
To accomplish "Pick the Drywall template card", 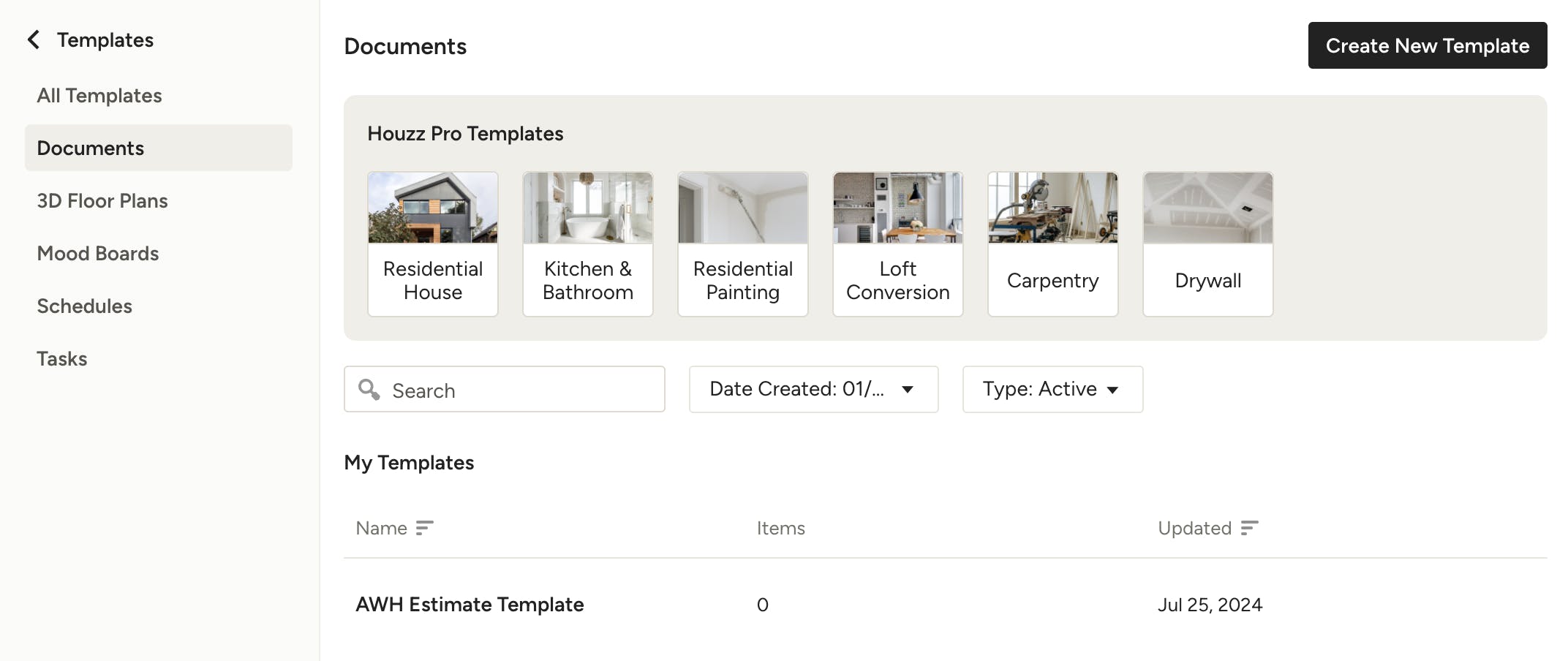I will coord(1207,244).
